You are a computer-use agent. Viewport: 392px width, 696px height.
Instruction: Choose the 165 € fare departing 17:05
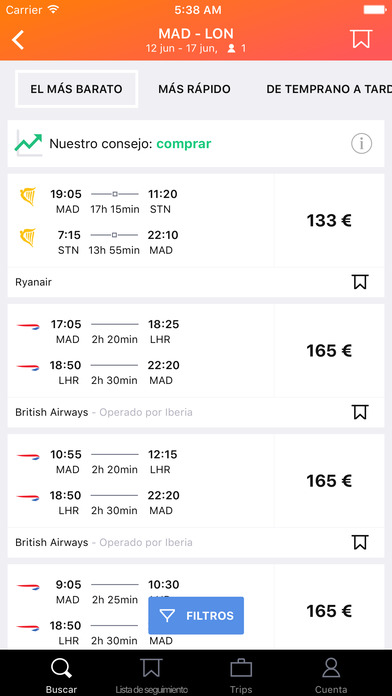tap(329, 351)
